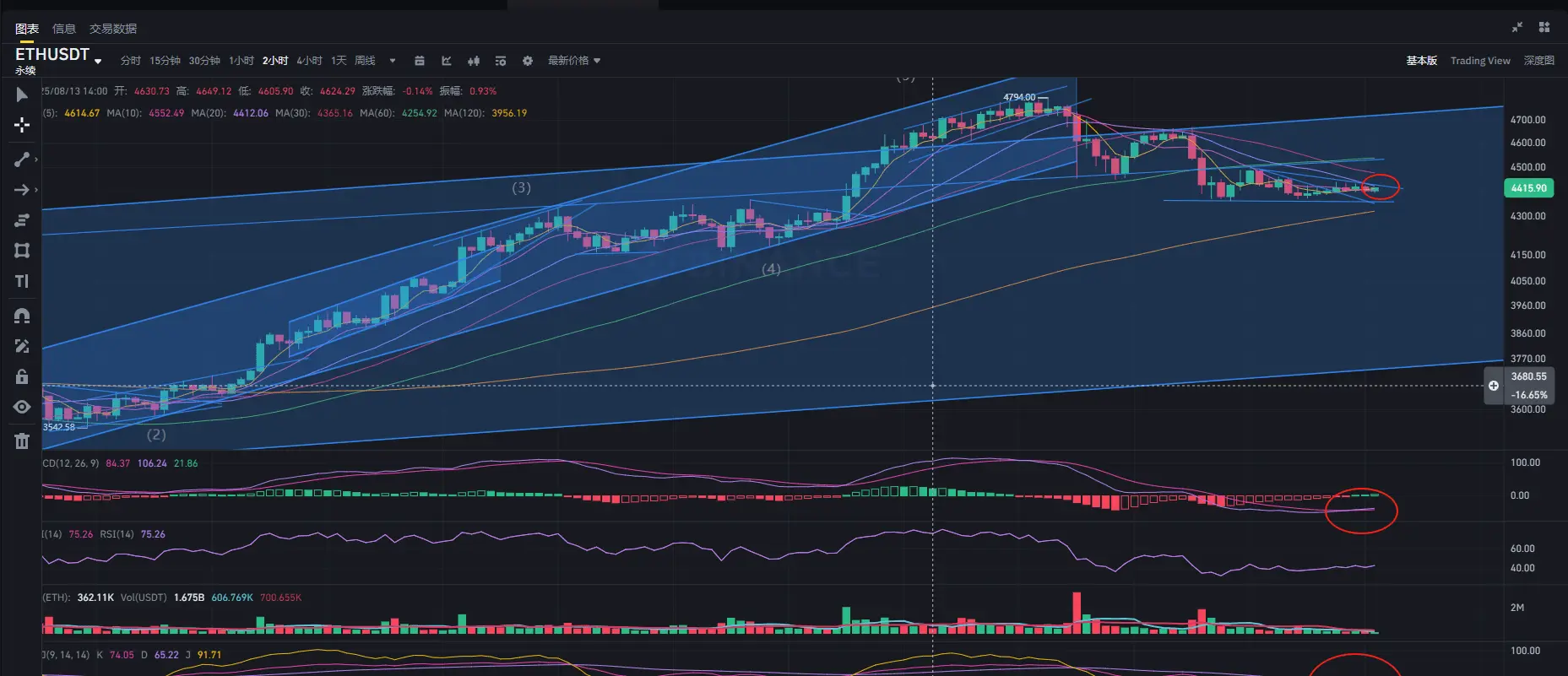Select the 4小时 interval
The height and width of the screenshot is (676, 1568).
tap(309, 61)
